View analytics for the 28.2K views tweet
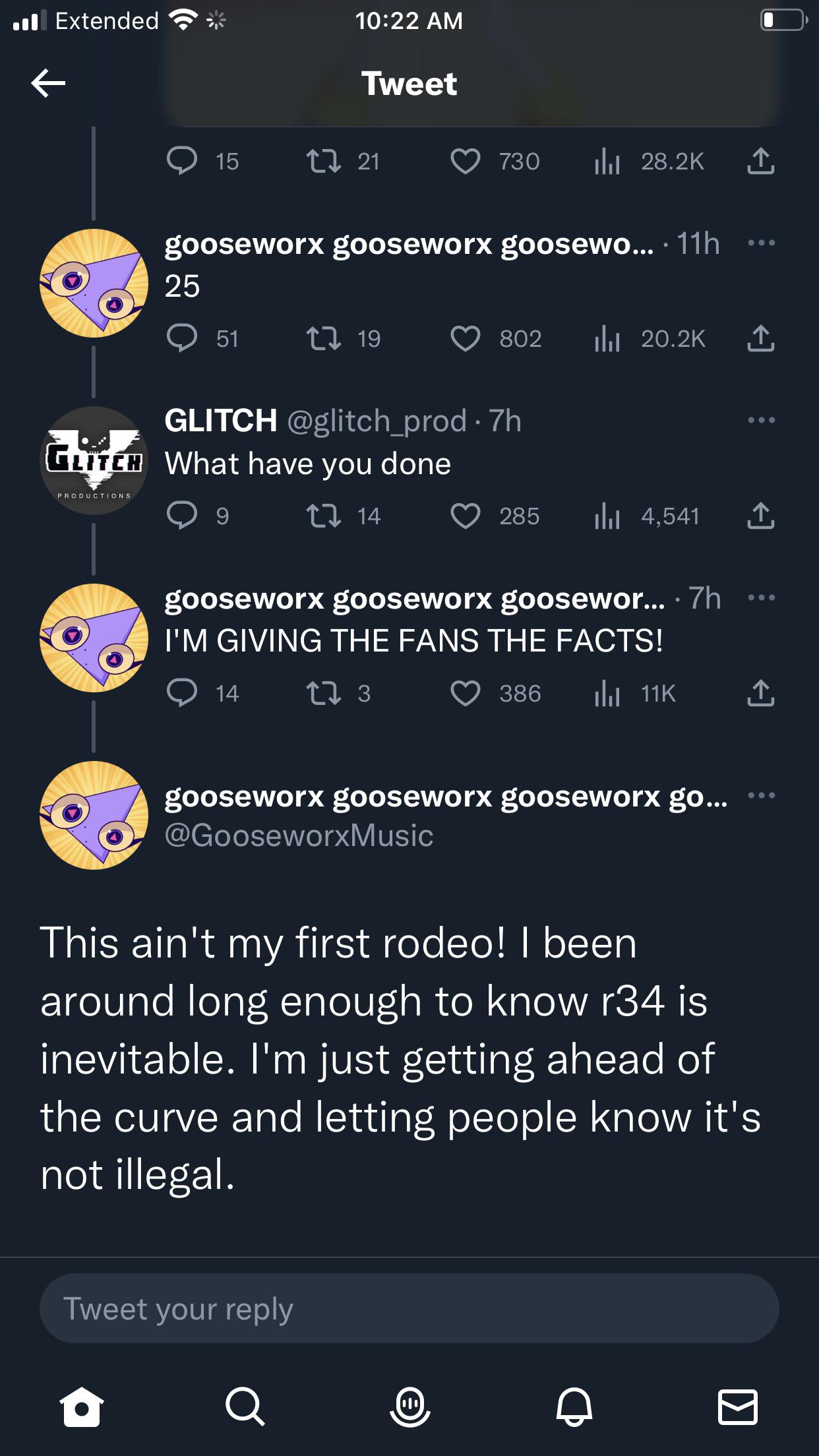The height and width of the screenshot is (1456, 819). 607,161
